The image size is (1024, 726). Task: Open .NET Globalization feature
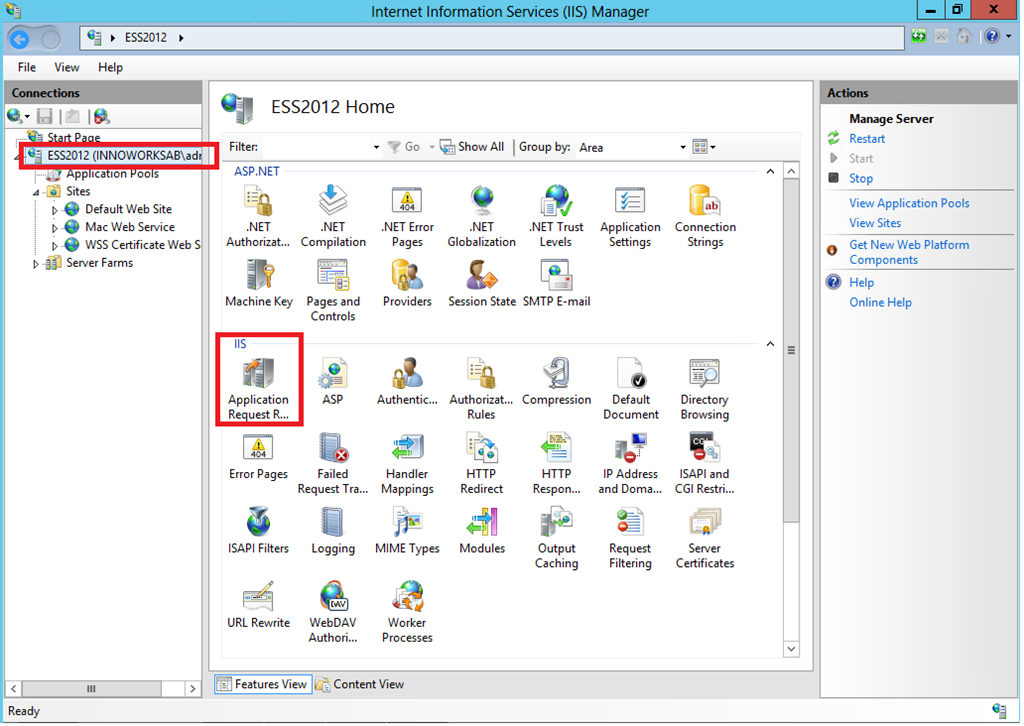[x=481, y=216]
